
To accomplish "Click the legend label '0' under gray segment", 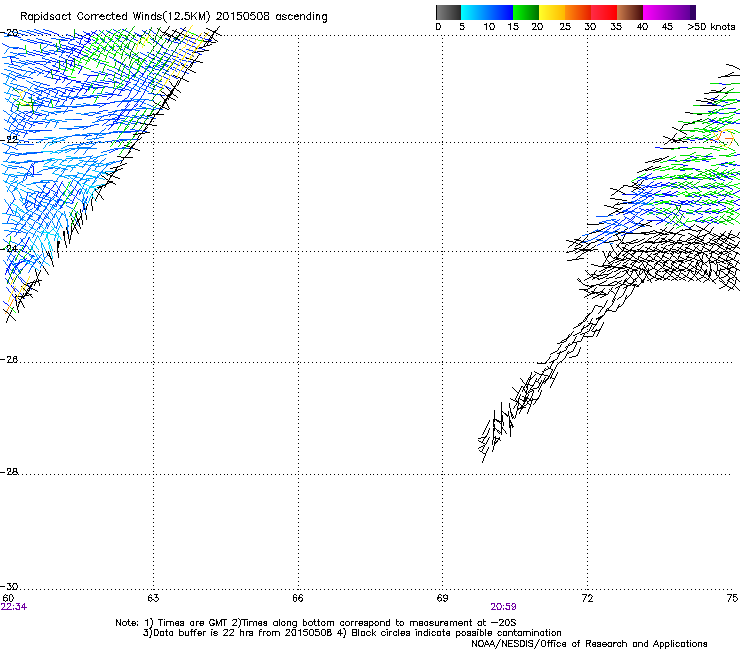I will pyautogui.click(x=438, y=27).
